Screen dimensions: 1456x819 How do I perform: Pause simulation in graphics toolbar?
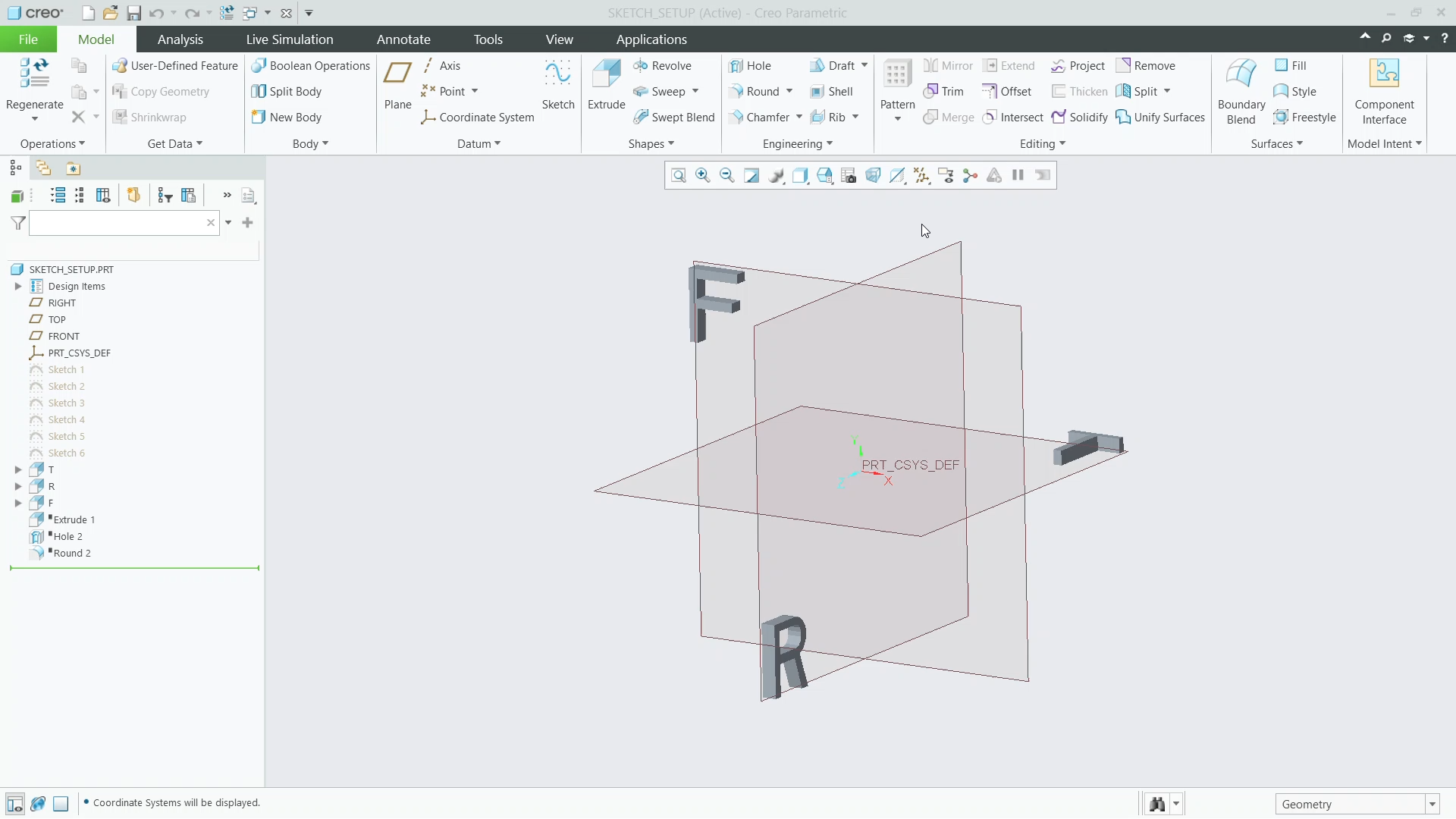(1018, 176)
